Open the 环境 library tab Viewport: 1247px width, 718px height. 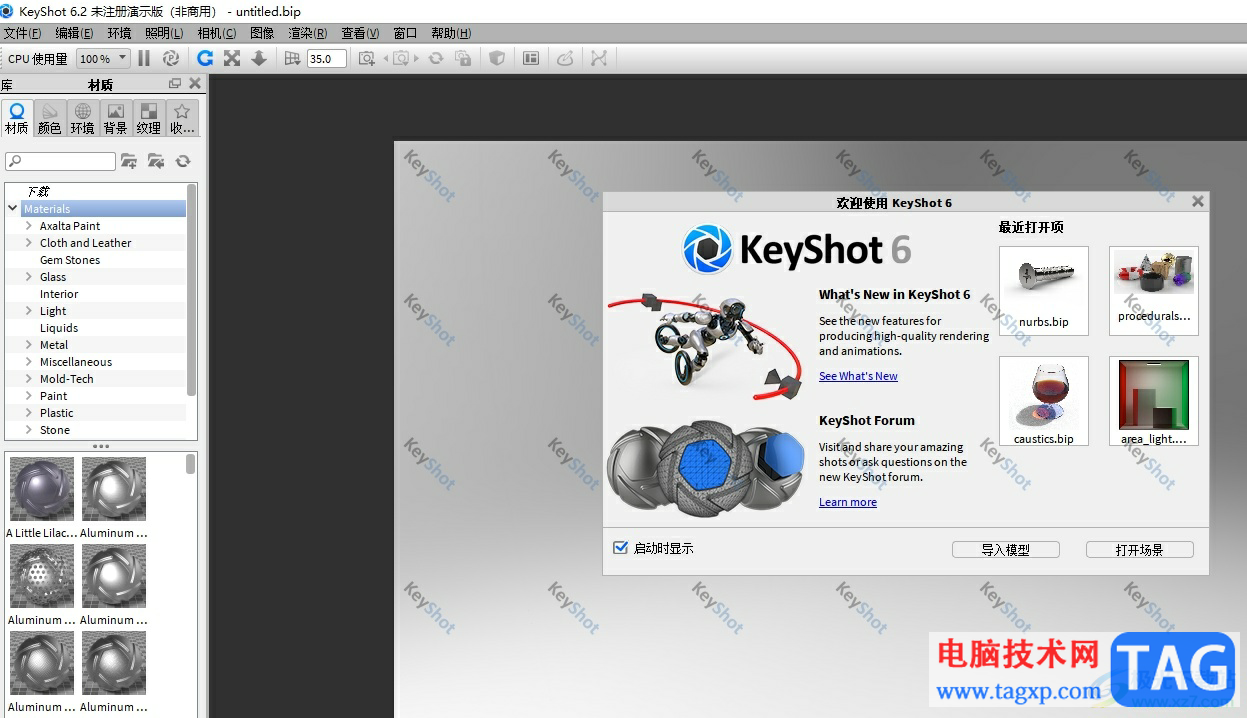[x=83, y=118]
